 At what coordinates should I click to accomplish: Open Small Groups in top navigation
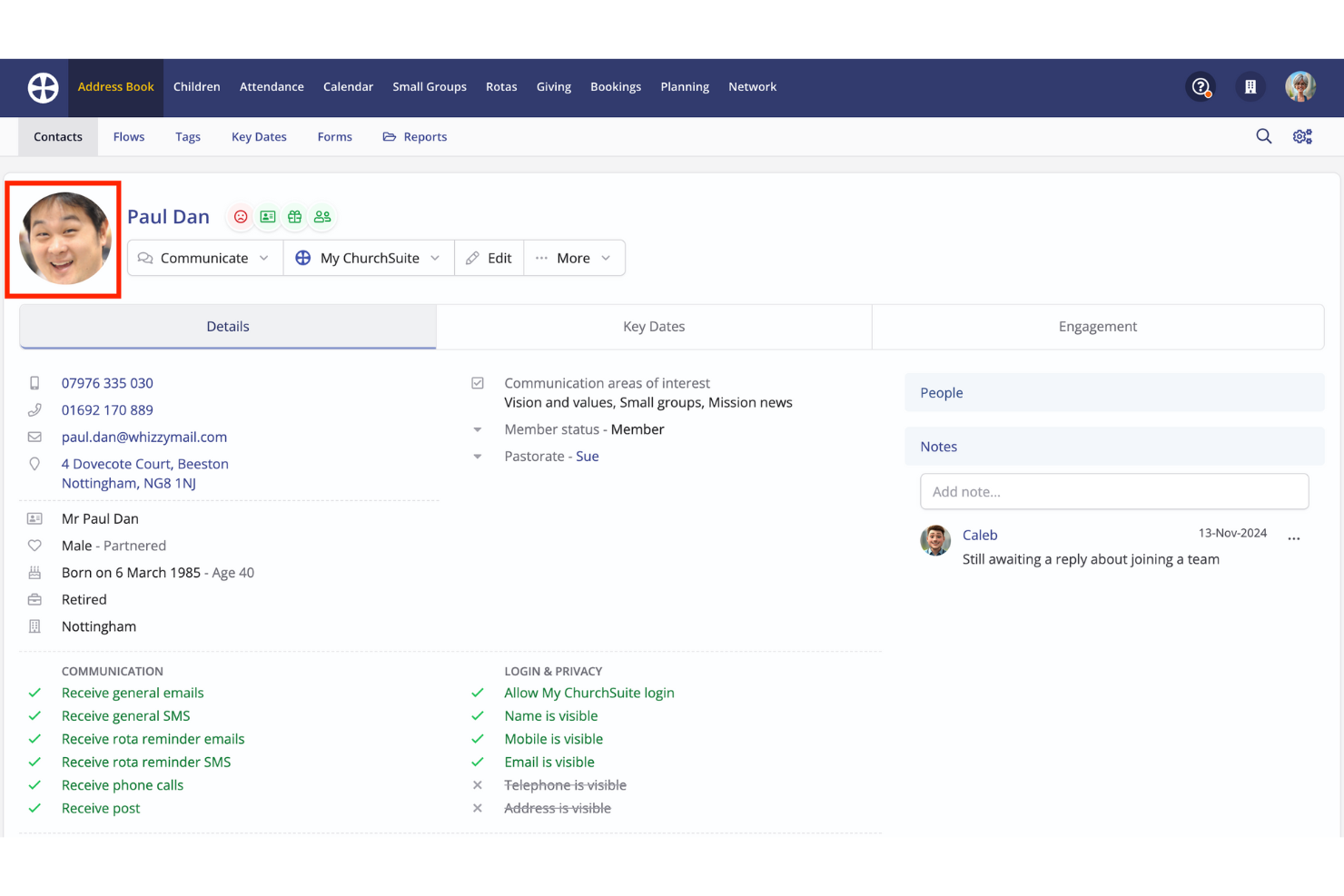(x=429, y=87)
